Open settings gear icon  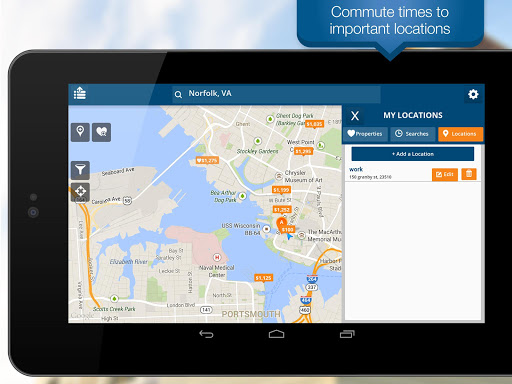coord(473,94)
